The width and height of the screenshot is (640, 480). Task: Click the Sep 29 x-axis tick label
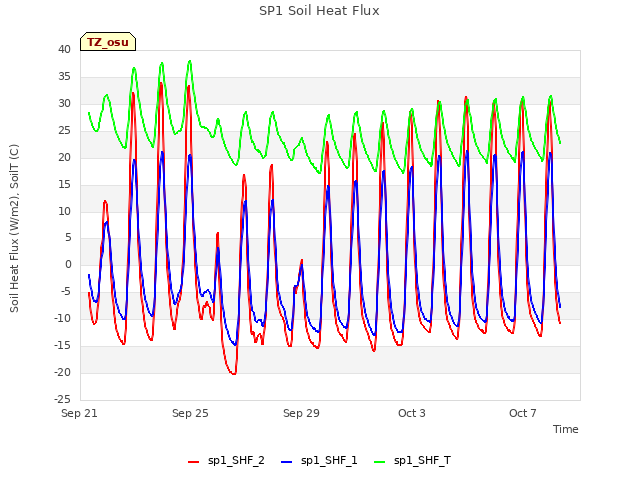(301, 413)
